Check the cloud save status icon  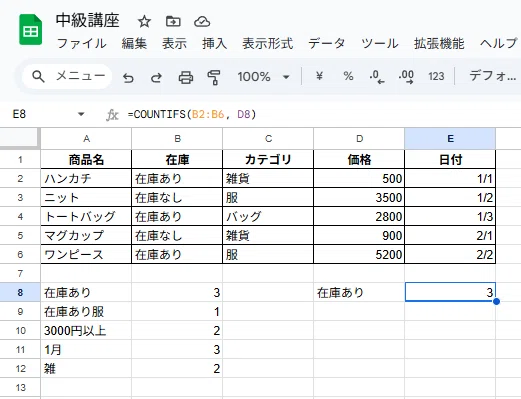coord(202,22)
